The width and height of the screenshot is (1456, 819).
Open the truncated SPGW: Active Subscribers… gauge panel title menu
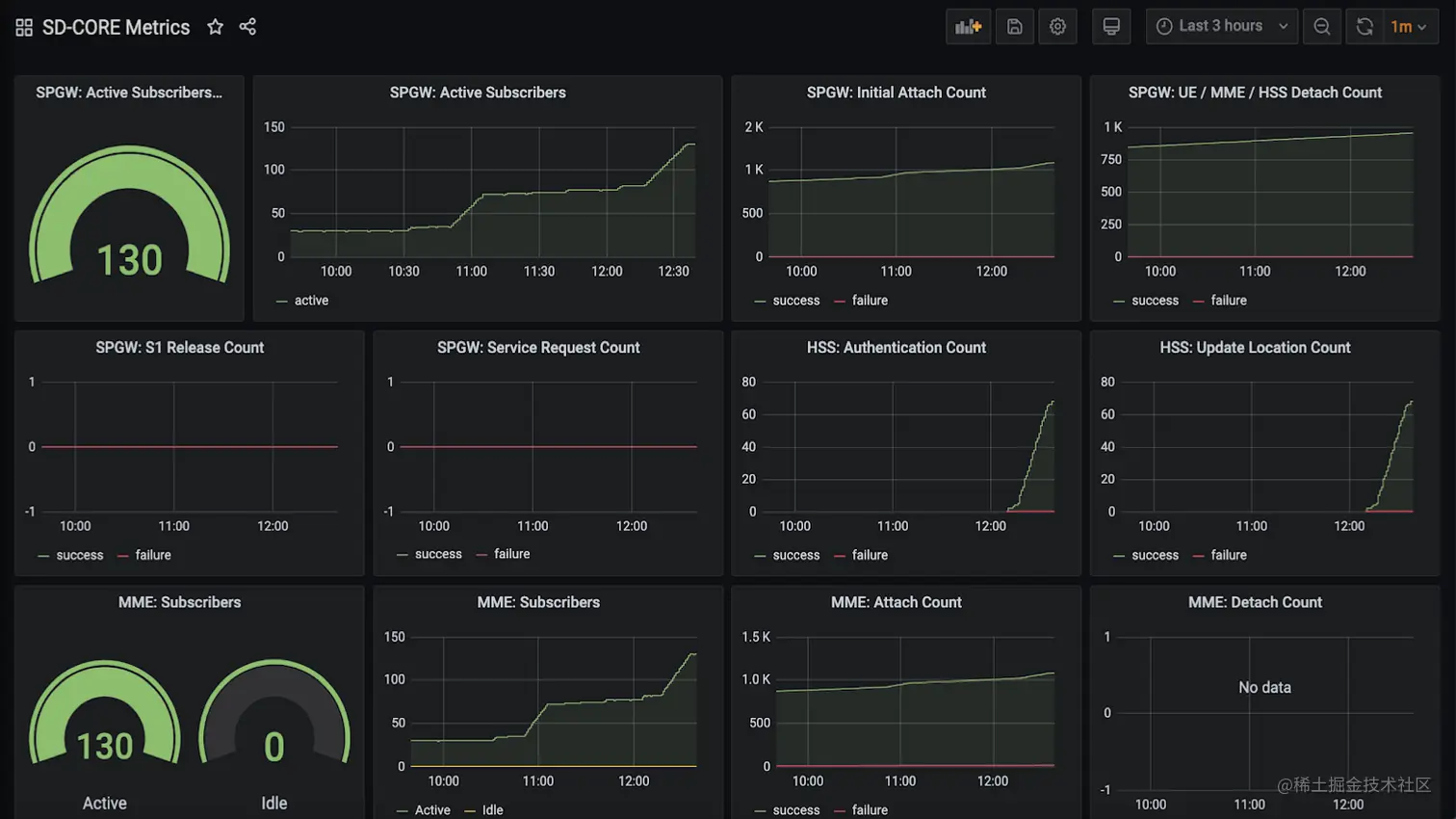pos(129,92)
